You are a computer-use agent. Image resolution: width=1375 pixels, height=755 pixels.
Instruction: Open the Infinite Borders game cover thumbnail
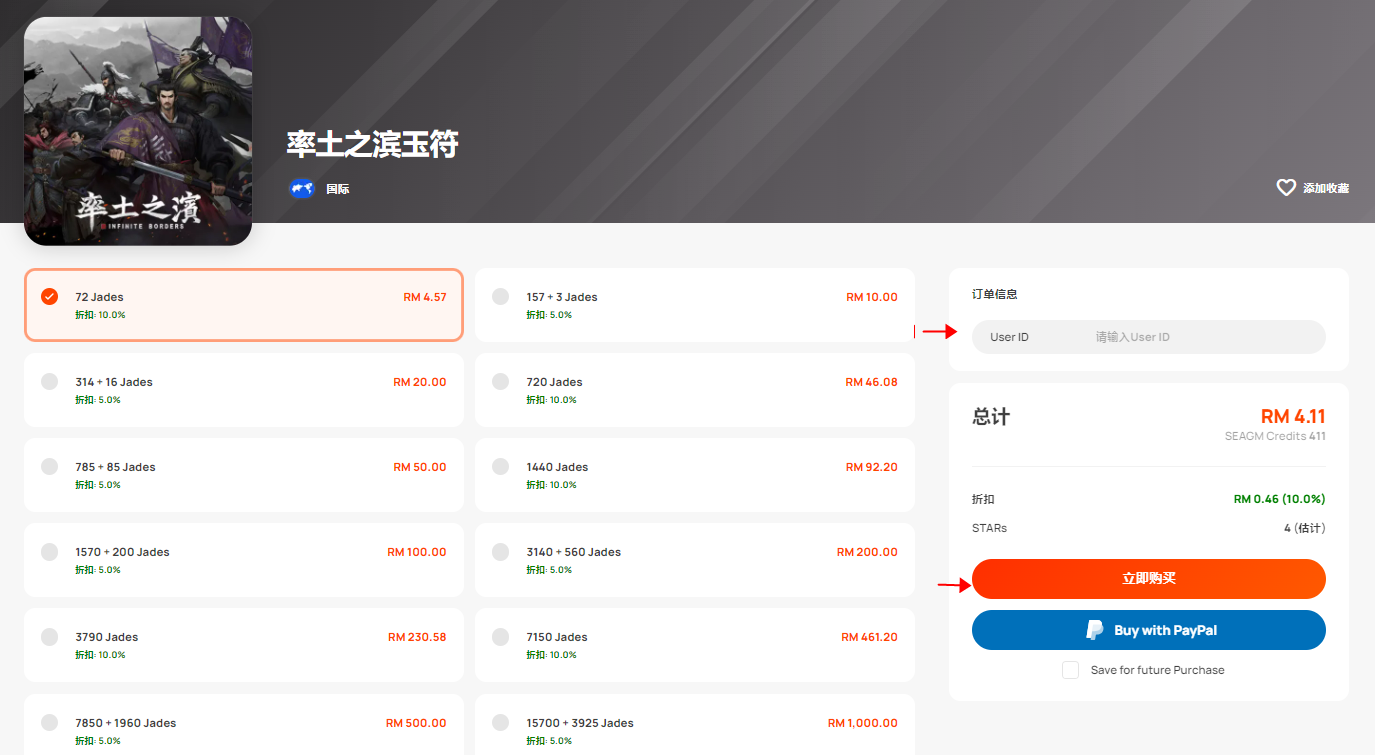pyautogui.click(x=138, y=131)
